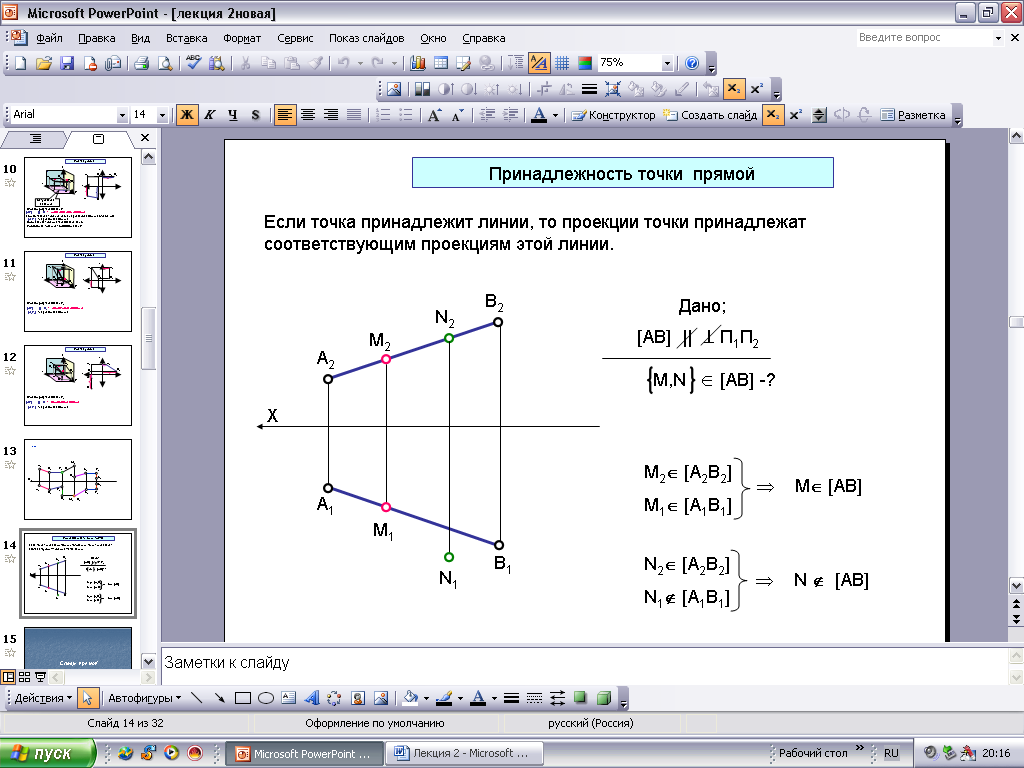Insert a table via the toolbar icon
This screenshot has width=1024, height=768.
pos(441,63)
